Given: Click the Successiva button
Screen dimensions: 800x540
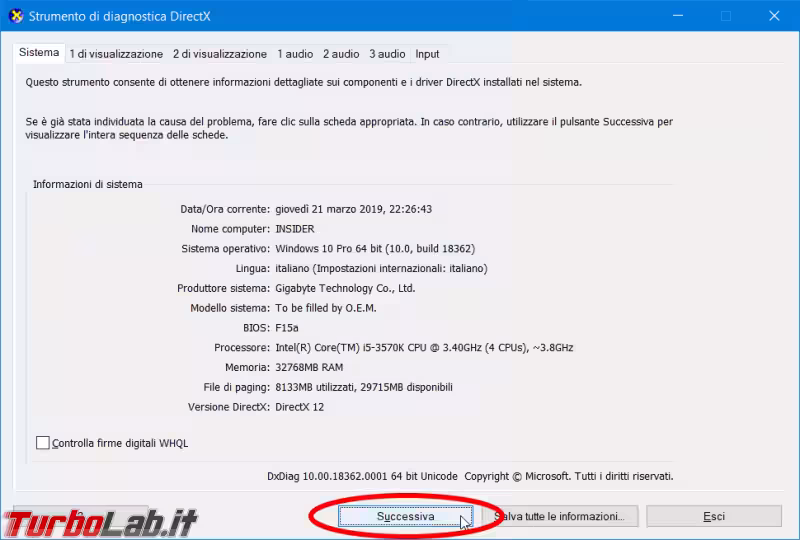Looking at the screenshot, I should click(406, 517).
